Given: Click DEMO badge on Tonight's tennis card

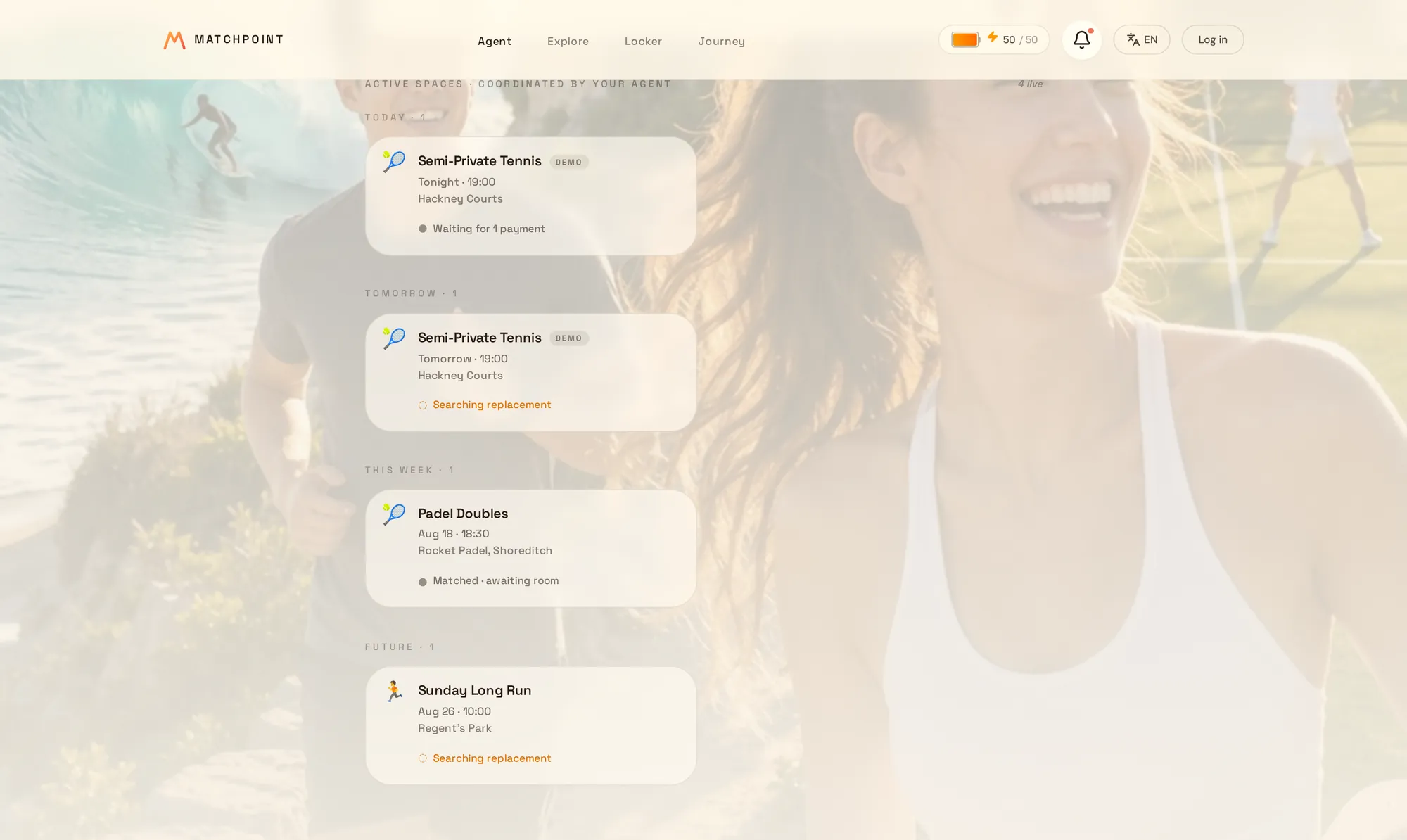Looking at the screenshot, I should (569, 162).
